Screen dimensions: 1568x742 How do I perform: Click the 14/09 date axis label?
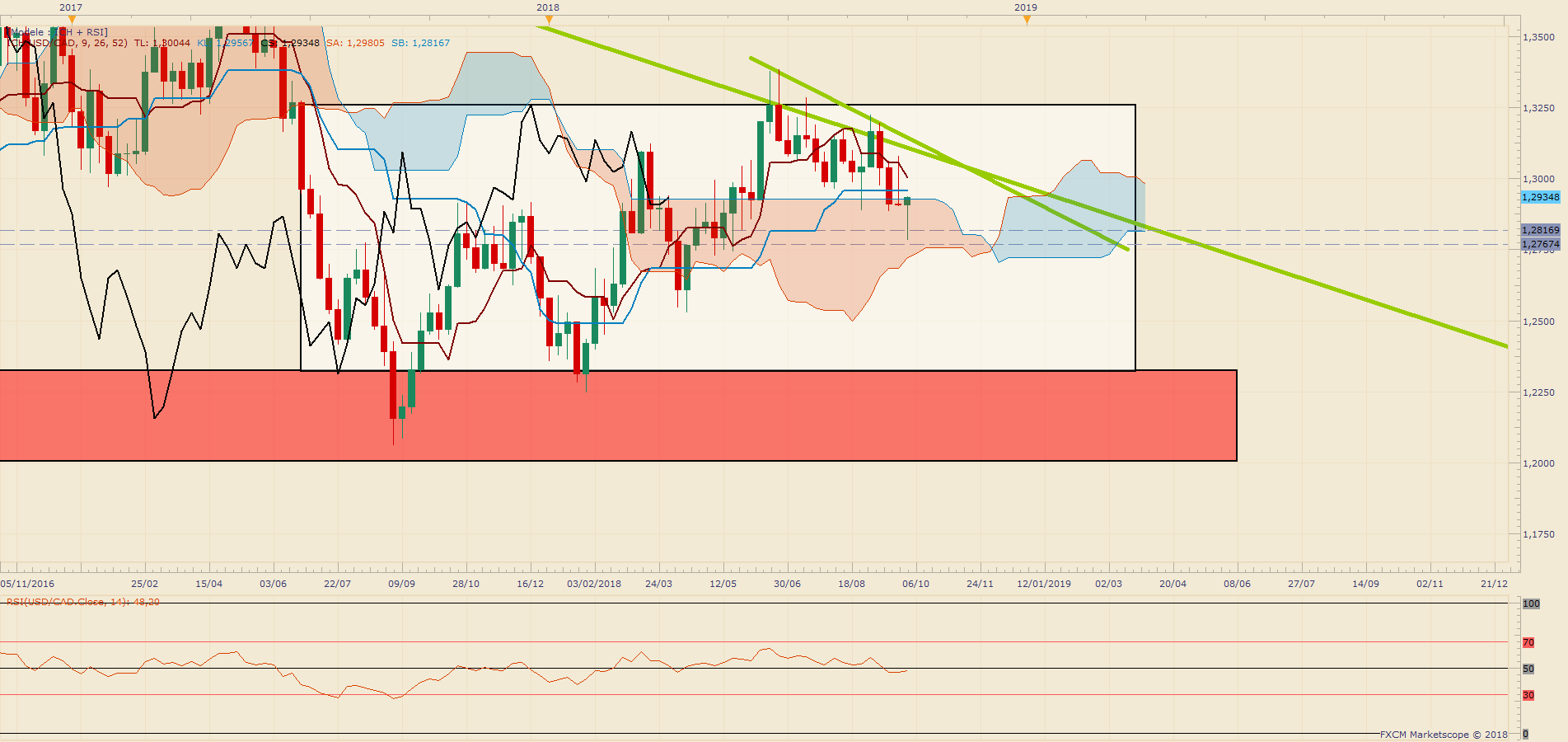click(1366, 584)
